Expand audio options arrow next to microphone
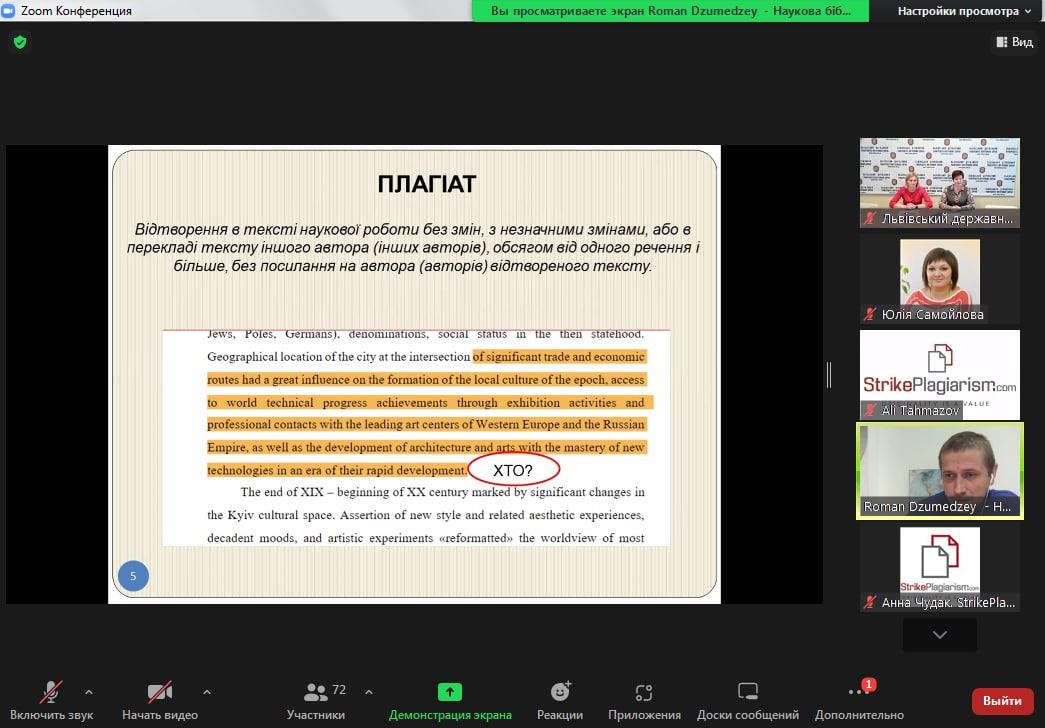This screenshot has height=728, width=1045. click(89, 691)
